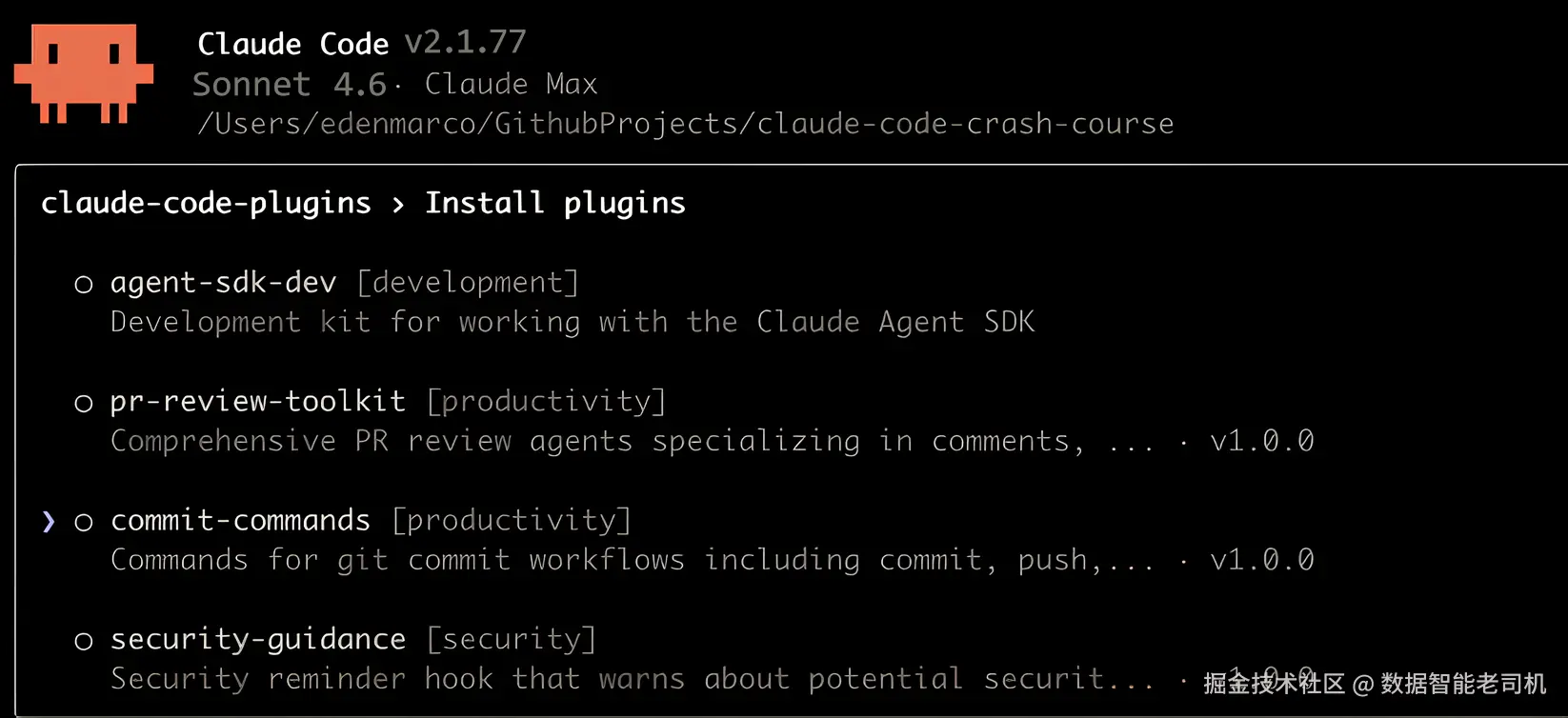1568x718 pixels.
Task: Click the Claude Code version v2.1.77
Action: point(465,43)
